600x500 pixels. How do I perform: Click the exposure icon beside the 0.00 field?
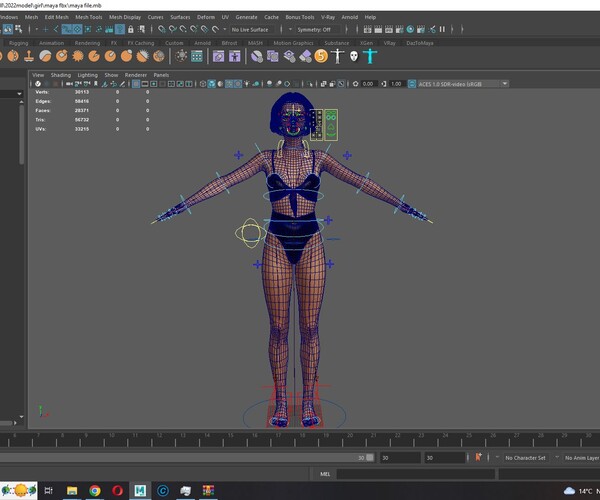355,84
